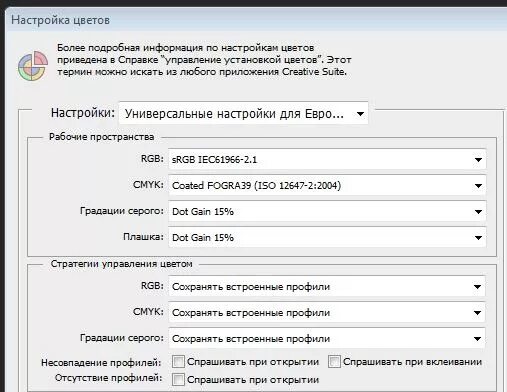Click the Стратегии управления цветом group label

(x=122, y=264)
